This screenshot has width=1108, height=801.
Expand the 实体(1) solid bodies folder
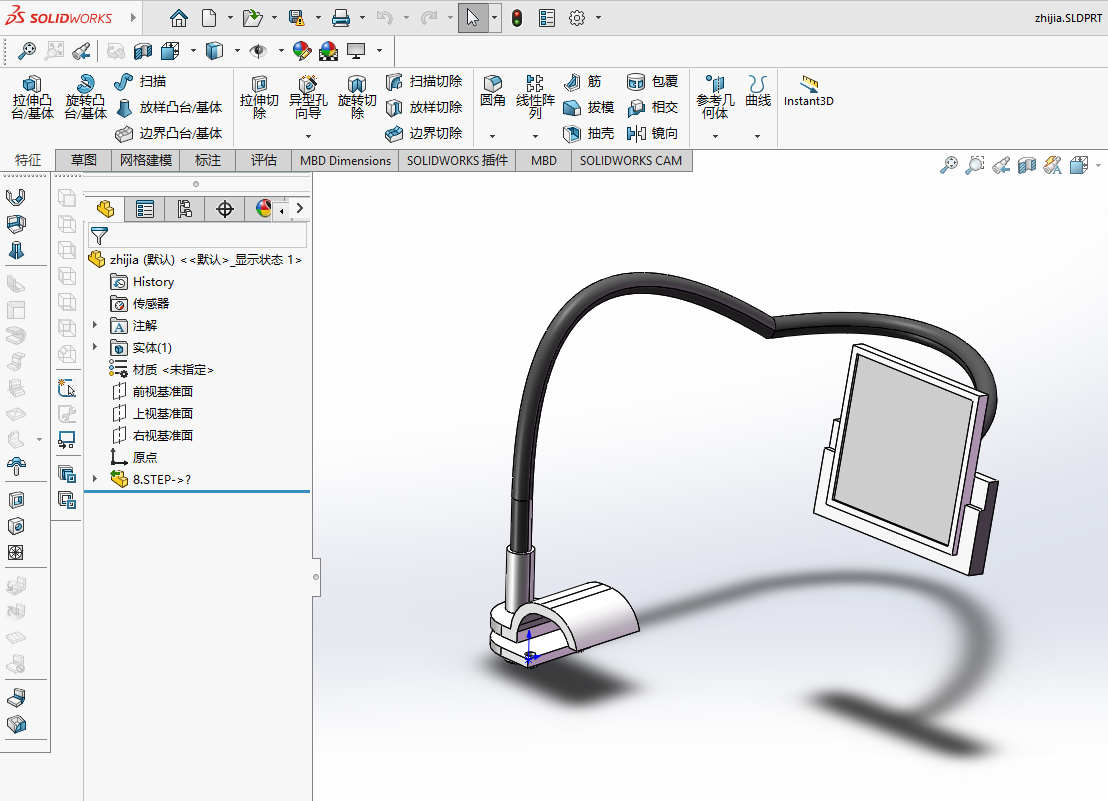click(x=95, y=347)
